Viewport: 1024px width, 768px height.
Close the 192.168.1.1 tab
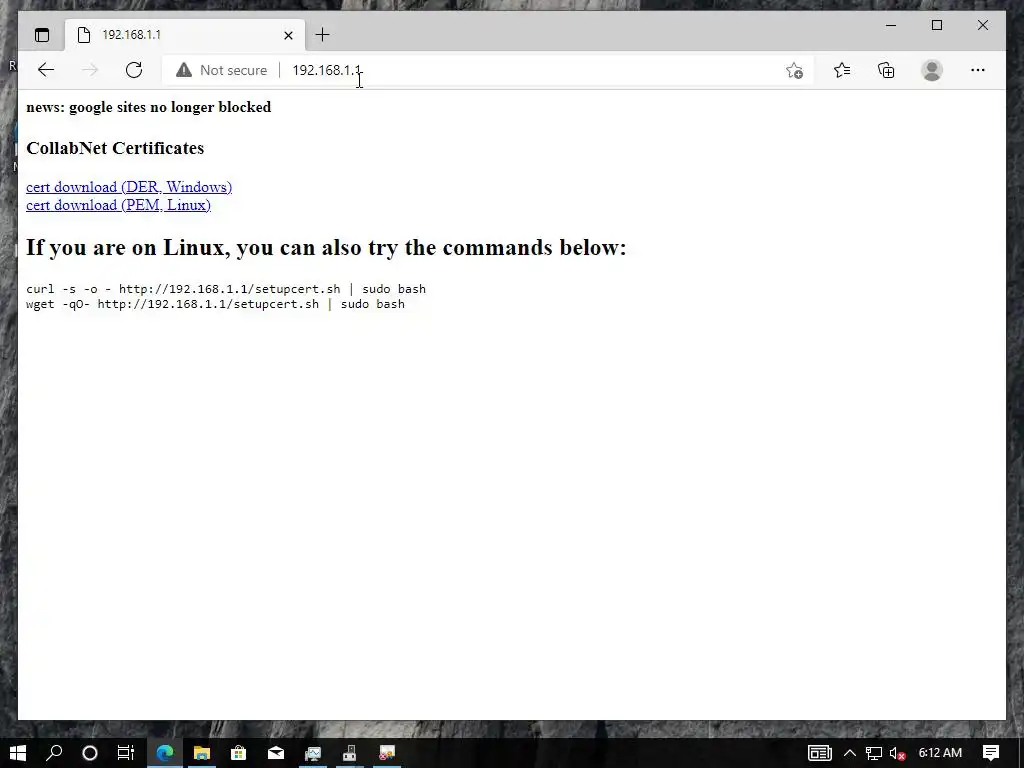pos(288,35)
